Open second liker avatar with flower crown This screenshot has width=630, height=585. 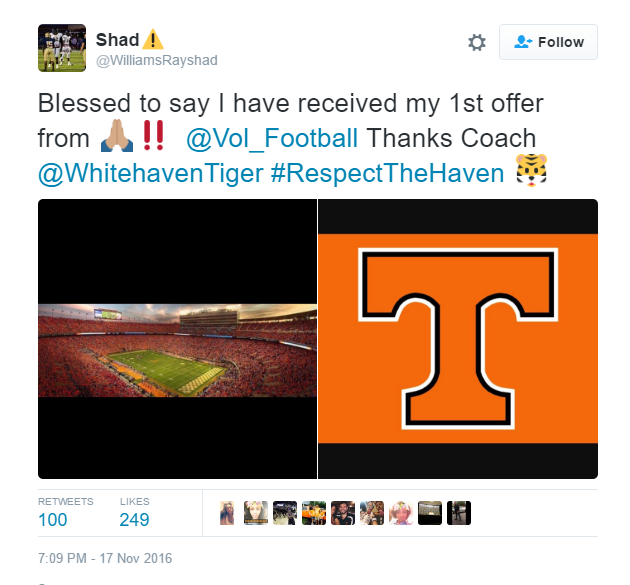256,513
